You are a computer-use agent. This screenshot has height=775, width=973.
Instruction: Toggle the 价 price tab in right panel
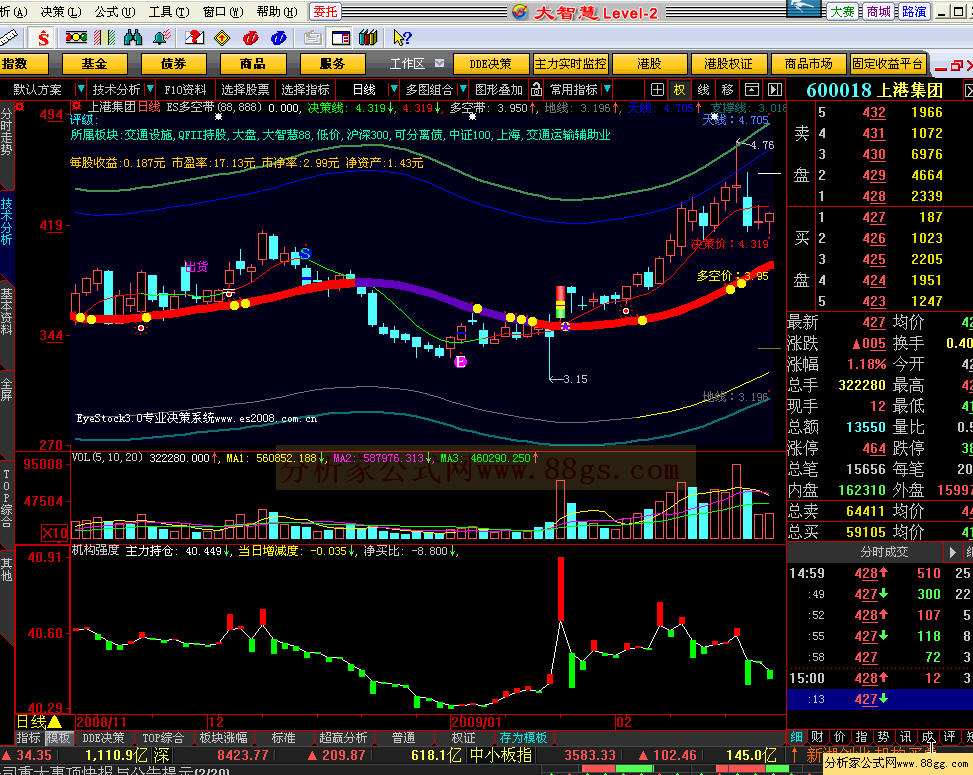[840, 737]
